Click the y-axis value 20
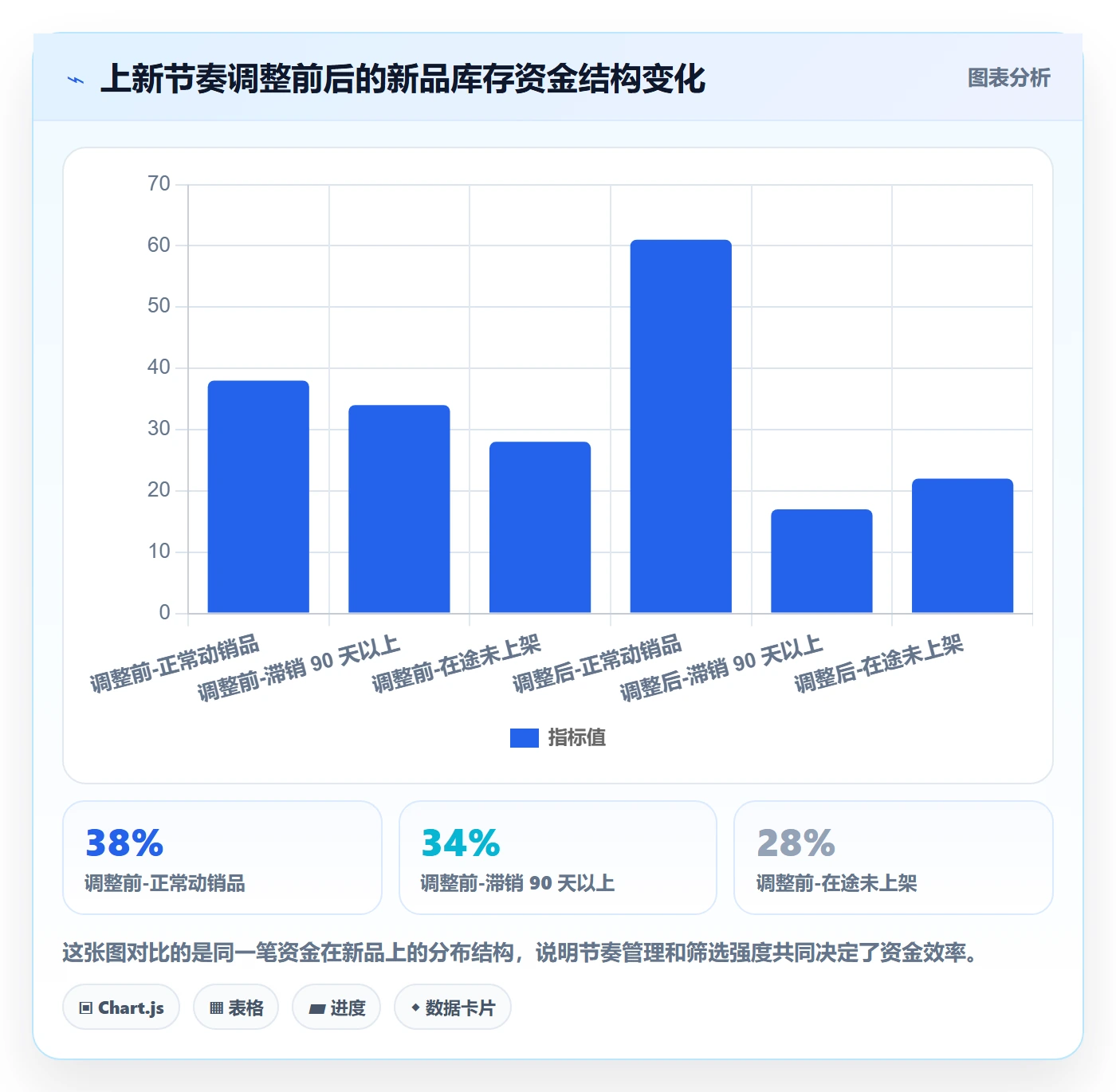The image size is (1116, 1092). point(159,490)
